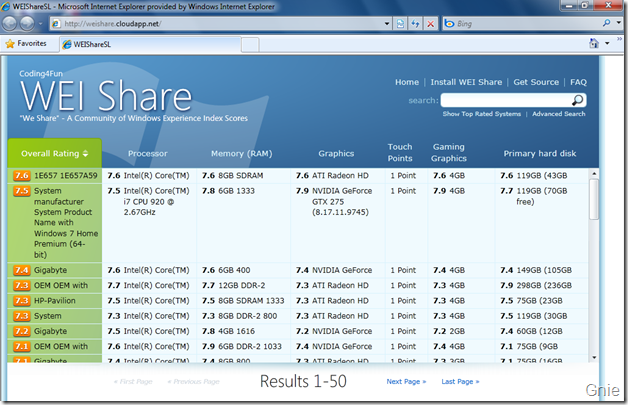Expand the address bar URL history dropdown

(386, 24)
